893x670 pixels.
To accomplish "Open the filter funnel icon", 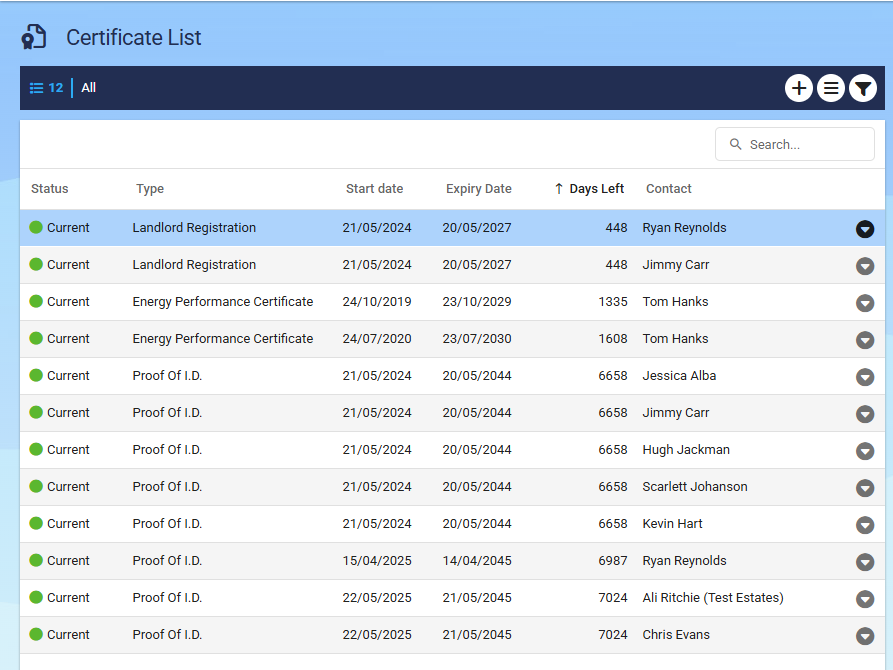I will [x=863, y=88].
